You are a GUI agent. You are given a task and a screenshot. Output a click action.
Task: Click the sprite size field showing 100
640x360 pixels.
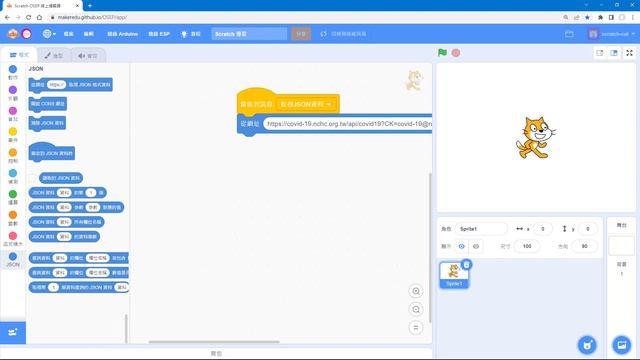coord(527,246)
